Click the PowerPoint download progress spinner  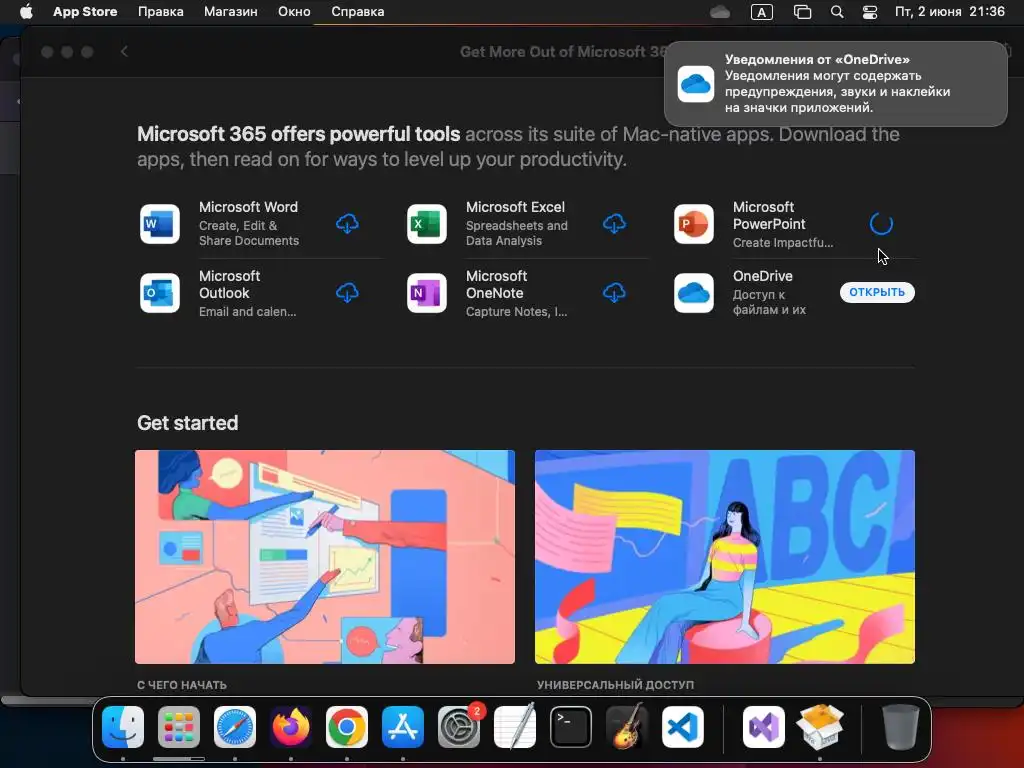coord(881,224)
